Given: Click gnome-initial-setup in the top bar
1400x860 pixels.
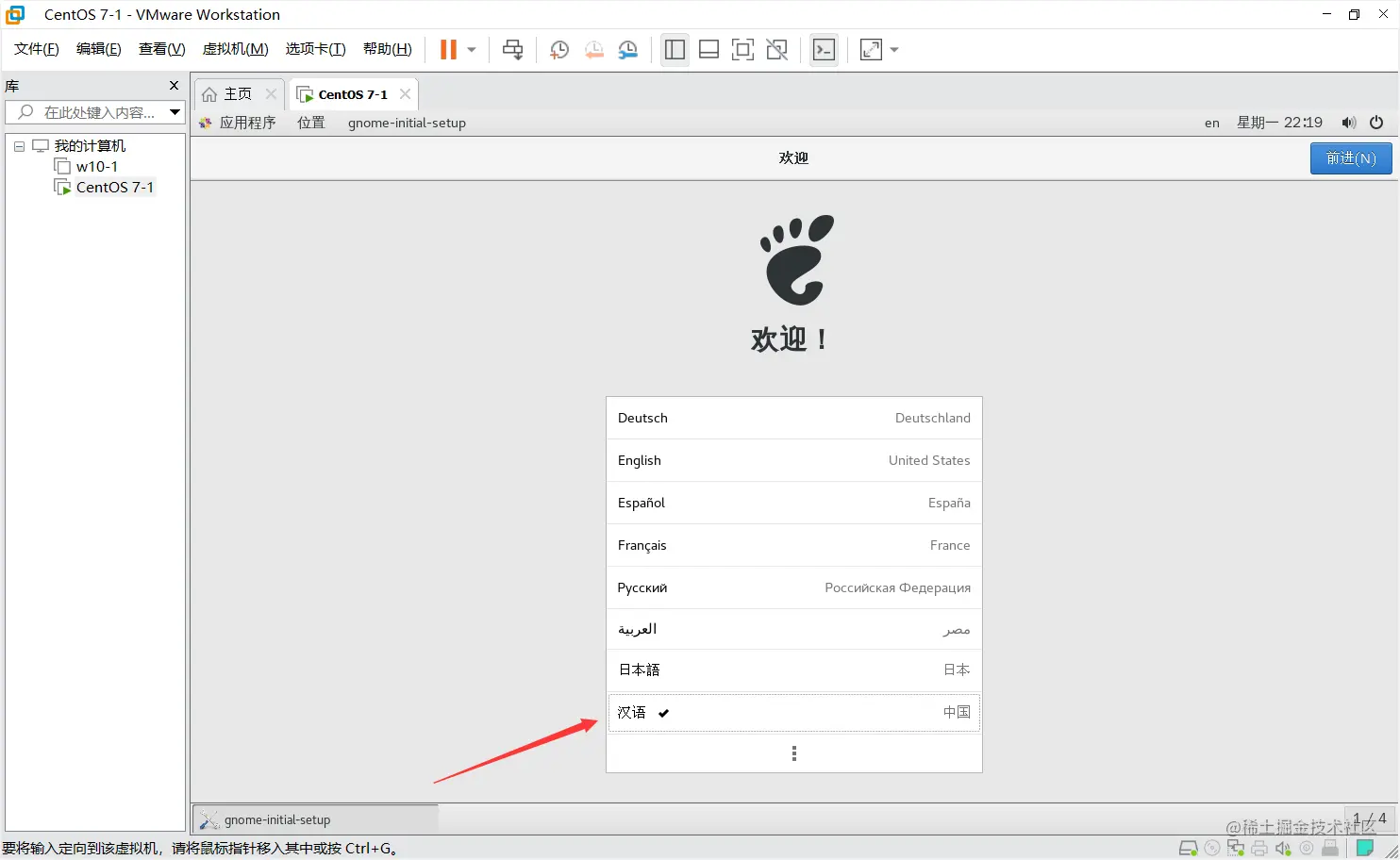Looking at the screenshot, I should click(407, 123).
